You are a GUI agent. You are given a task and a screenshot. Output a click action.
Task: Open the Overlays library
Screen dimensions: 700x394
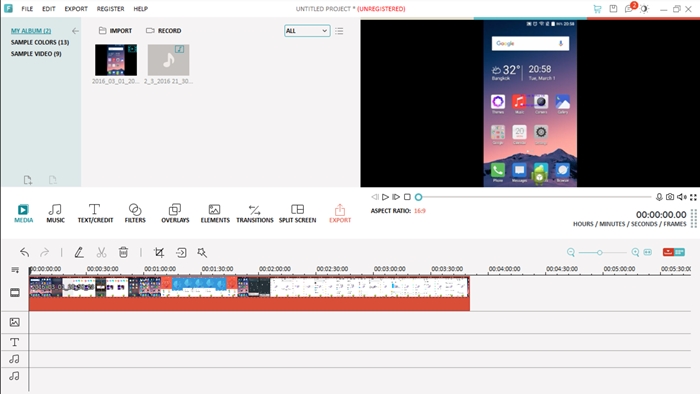click(175, 213)
